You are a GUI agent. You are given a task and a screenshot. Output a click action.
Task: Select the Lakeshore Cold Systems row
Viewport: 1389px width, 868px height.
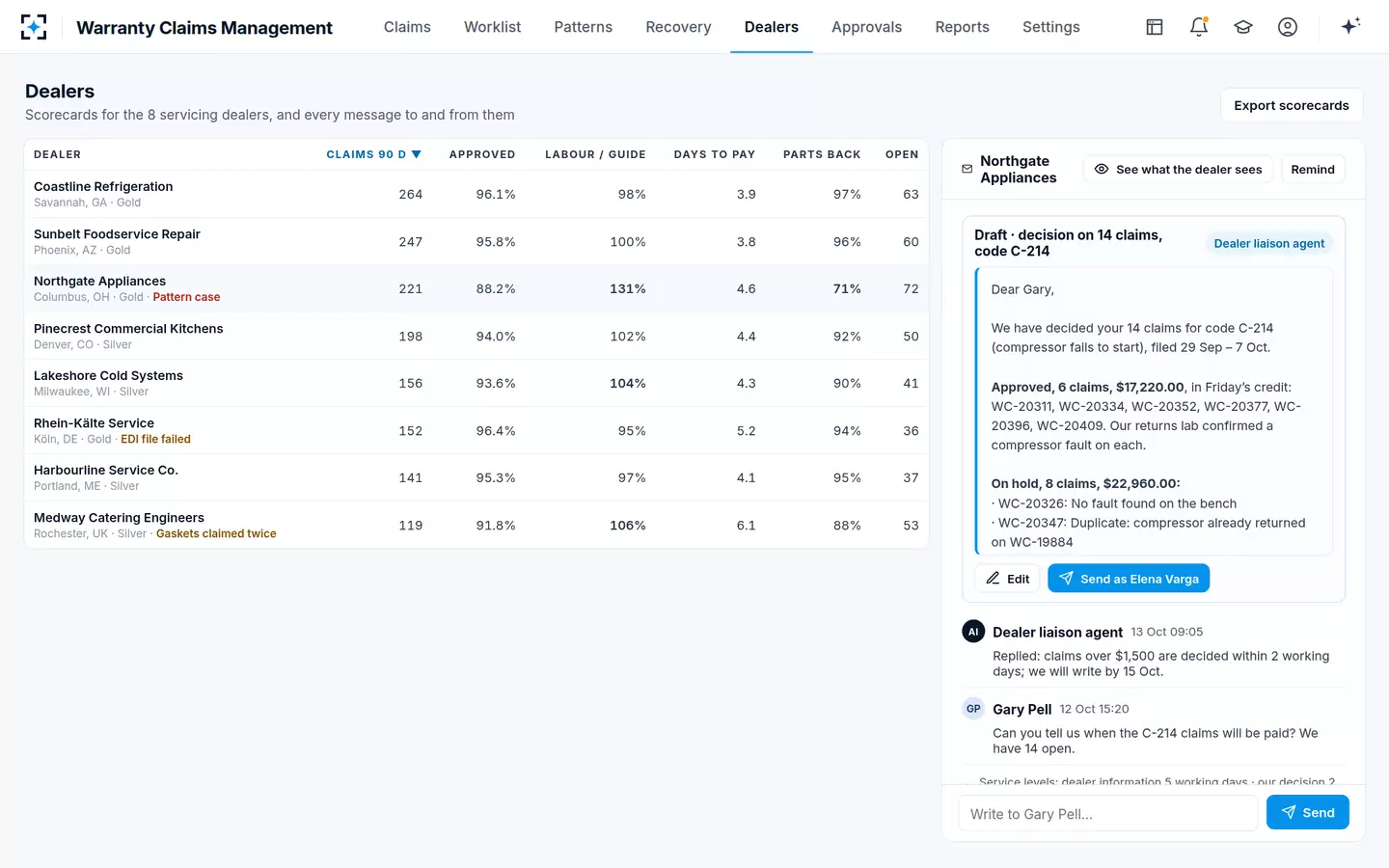click(x=477, y=383)
